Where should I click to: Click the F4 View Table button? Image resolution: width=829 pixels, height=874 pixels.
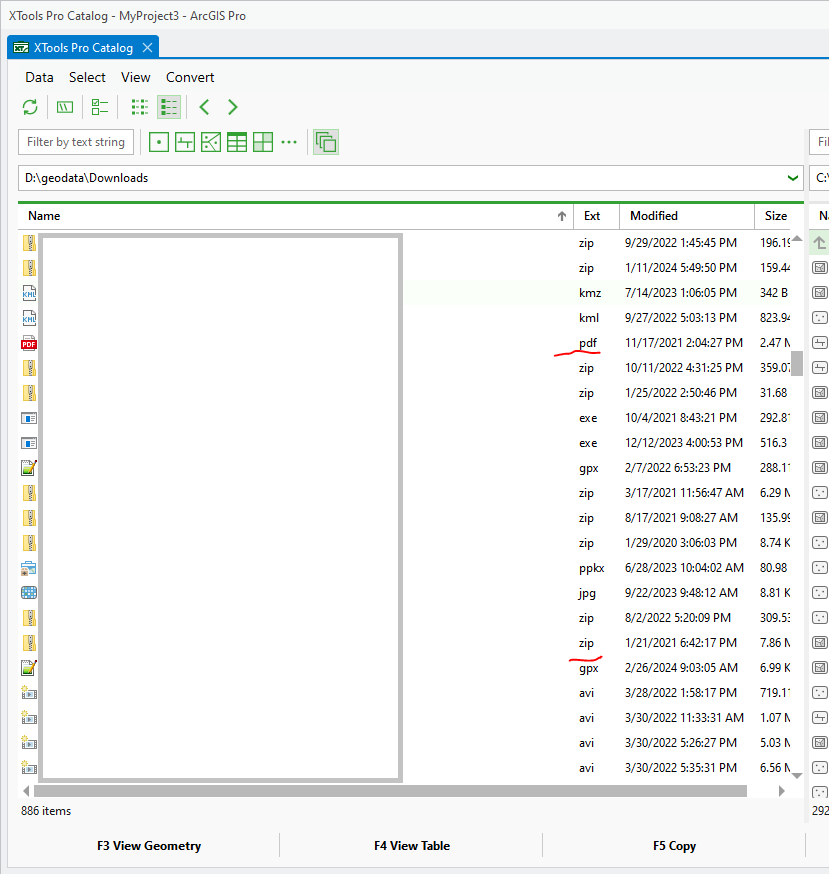[411, 845]
